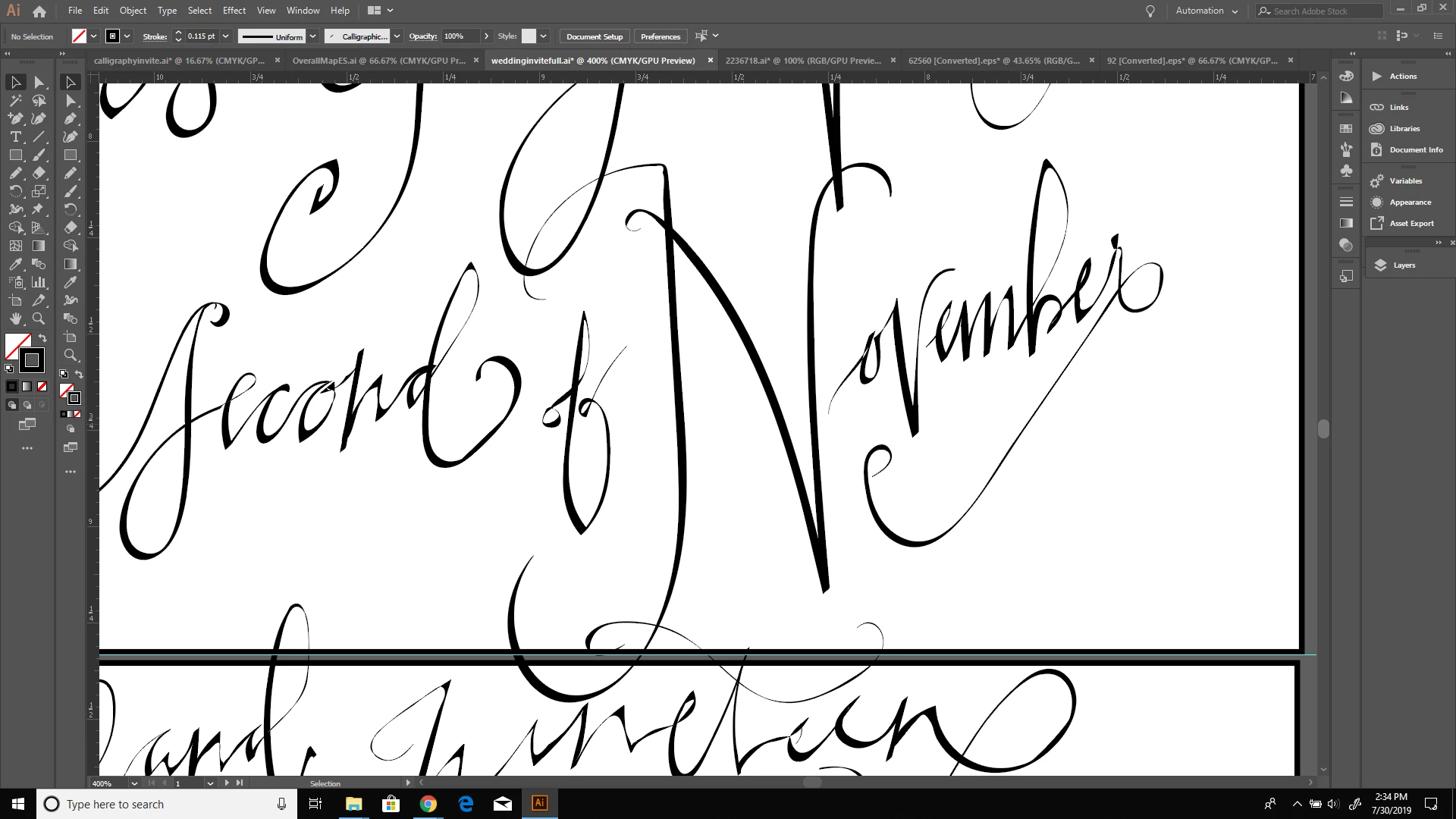This screenshot has height=819, width=1456.
Task: Open the stroke weight dropdown
Action: coord(225,36)
